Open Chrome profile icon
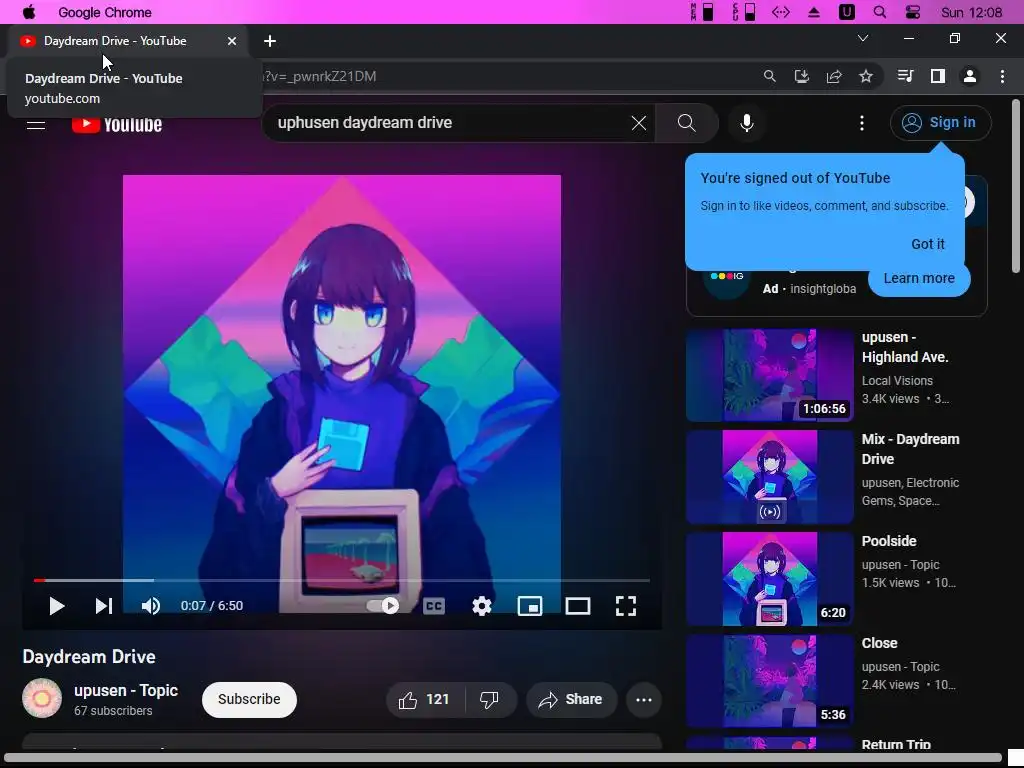Screen dimensions: 1024x768 click(970, 76)
